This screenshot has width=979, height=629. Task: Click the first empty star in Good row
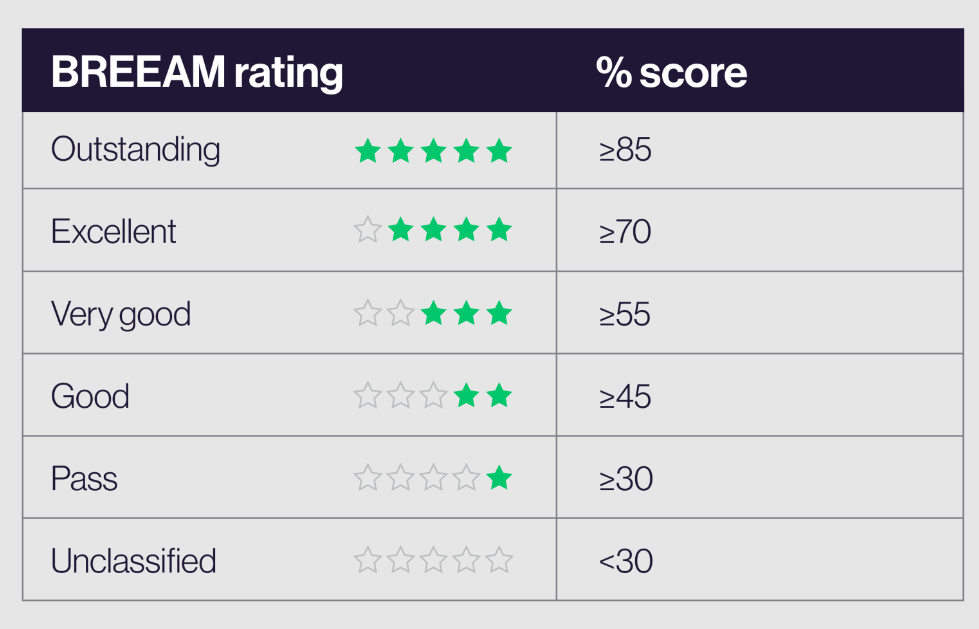click(x=368, y=396)
